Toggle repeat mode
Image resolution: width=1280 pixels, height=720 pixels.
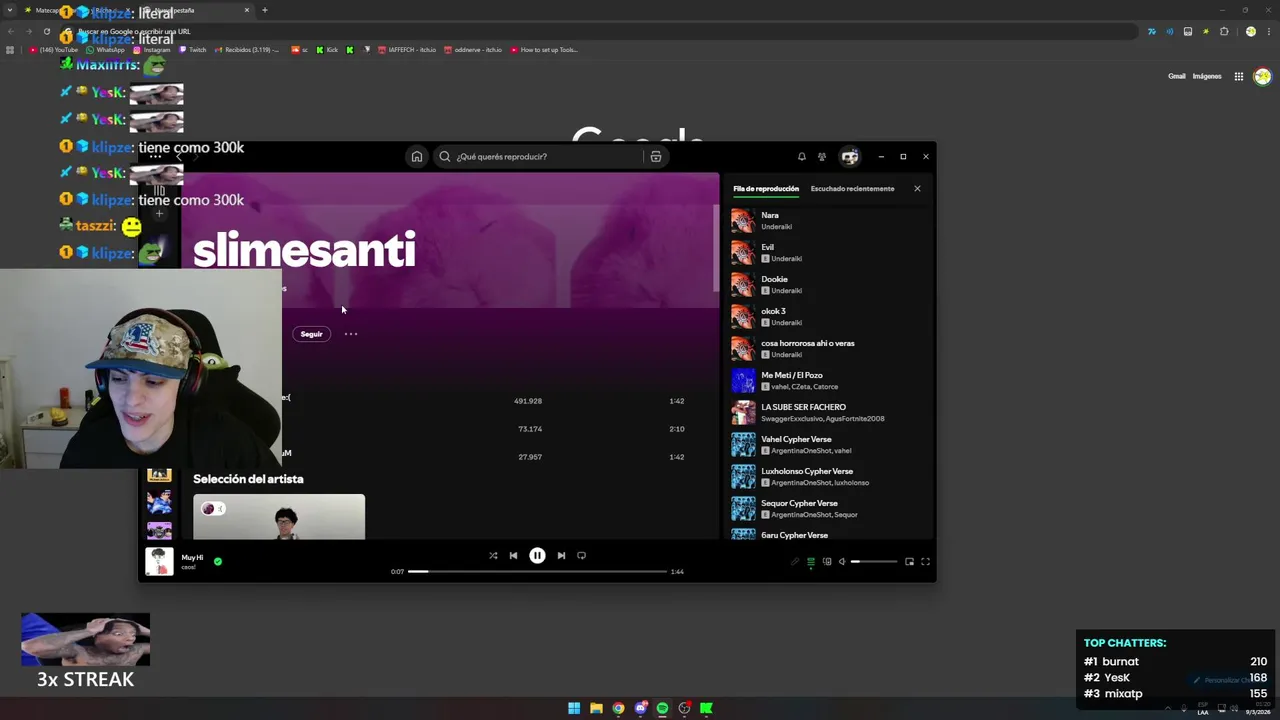point(581,555)
